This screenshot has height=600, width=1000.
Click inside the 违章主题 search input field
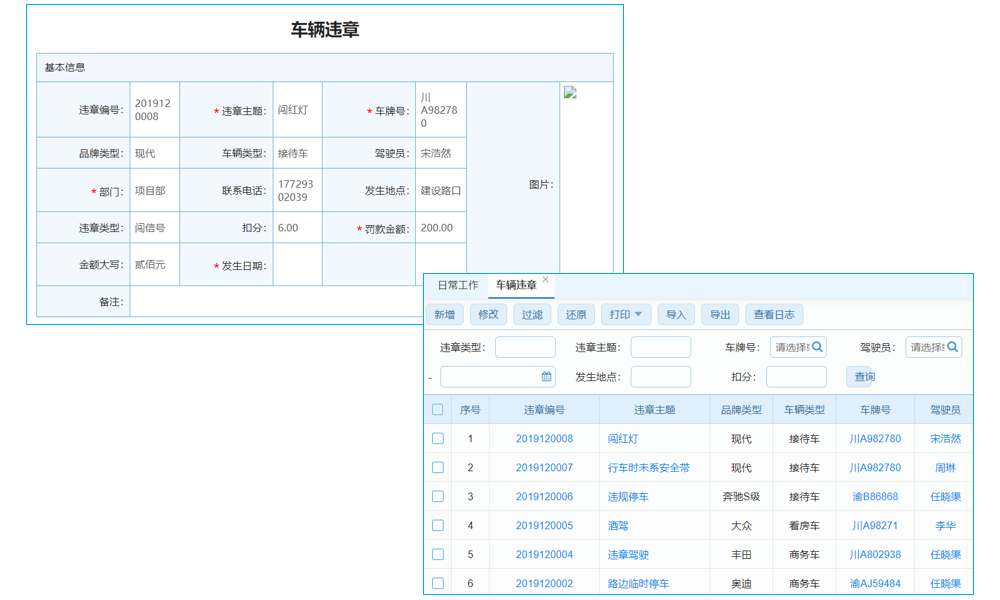(661, 347)
